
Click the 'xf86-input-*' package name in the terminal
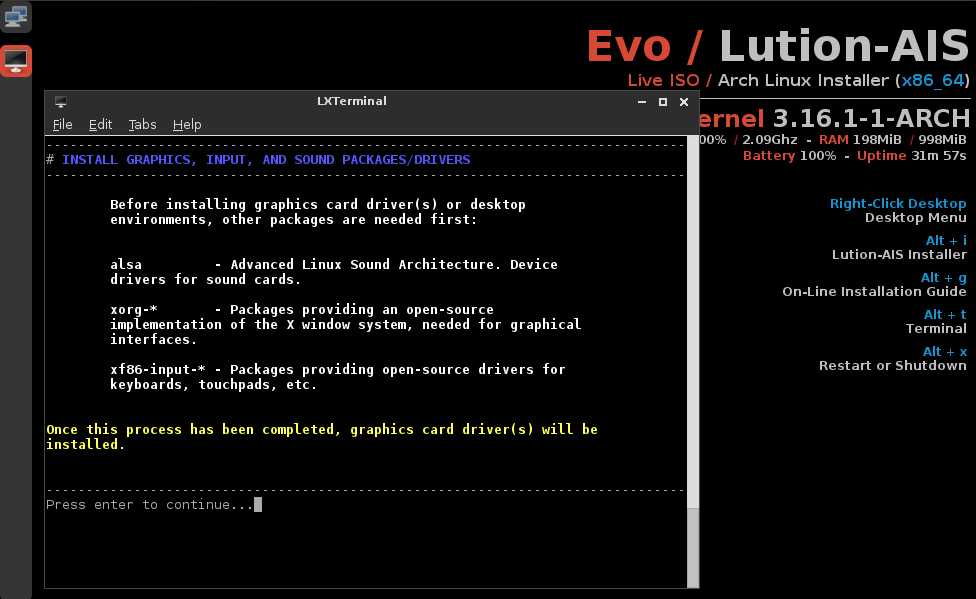(x=157, y=369)
